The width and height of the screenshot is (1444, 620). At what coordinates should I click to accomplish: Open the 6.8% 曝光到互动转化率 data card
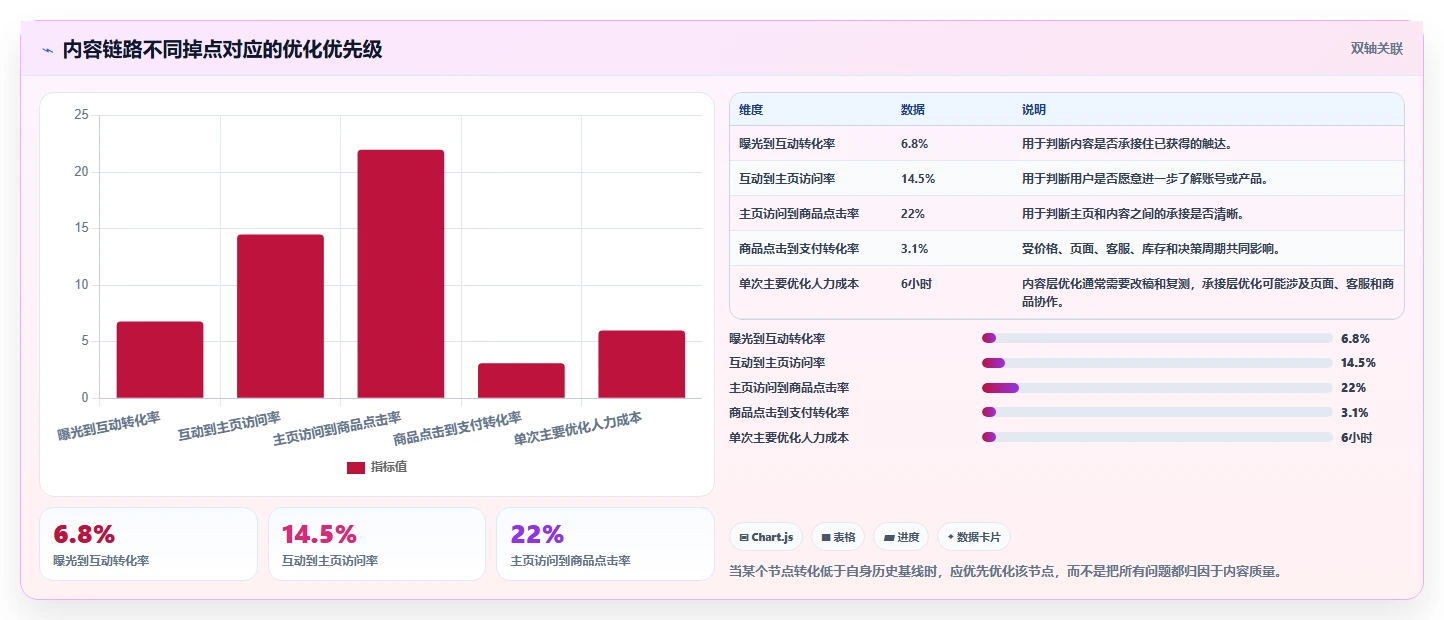[x=148, y=544]
